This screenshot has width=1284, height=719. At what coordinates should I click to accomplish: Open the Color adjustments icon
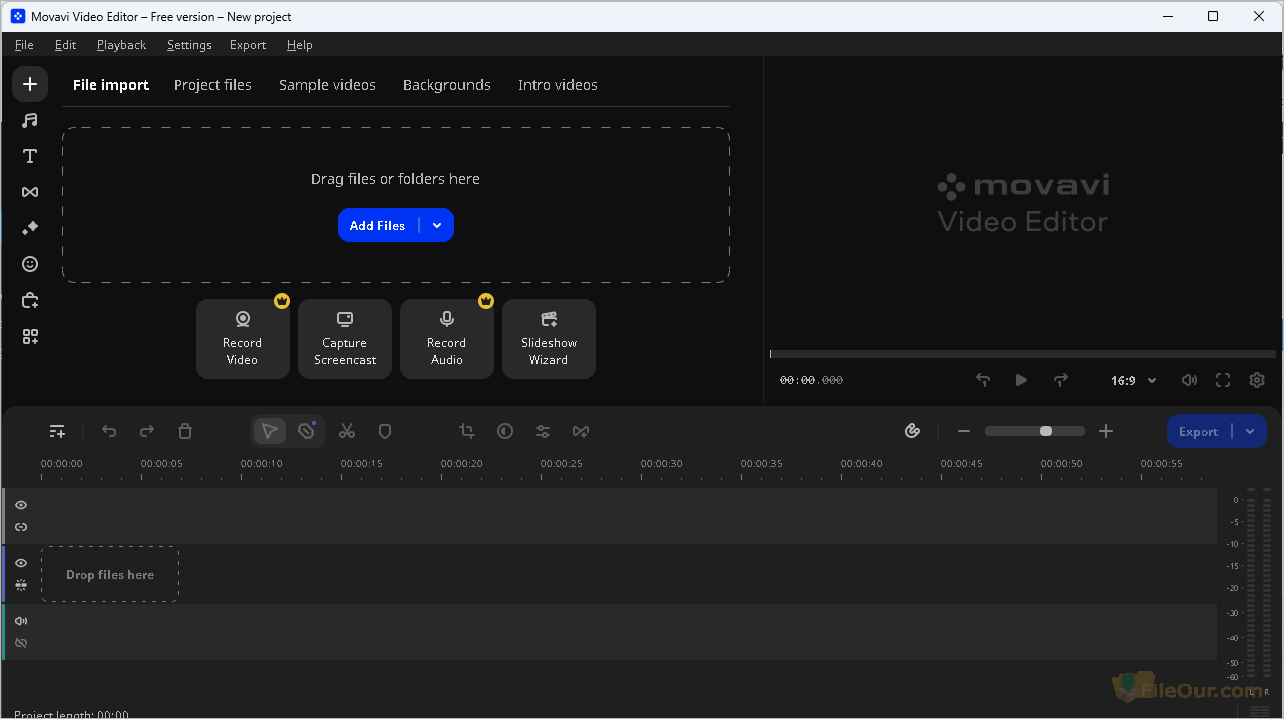coord(505,431)
